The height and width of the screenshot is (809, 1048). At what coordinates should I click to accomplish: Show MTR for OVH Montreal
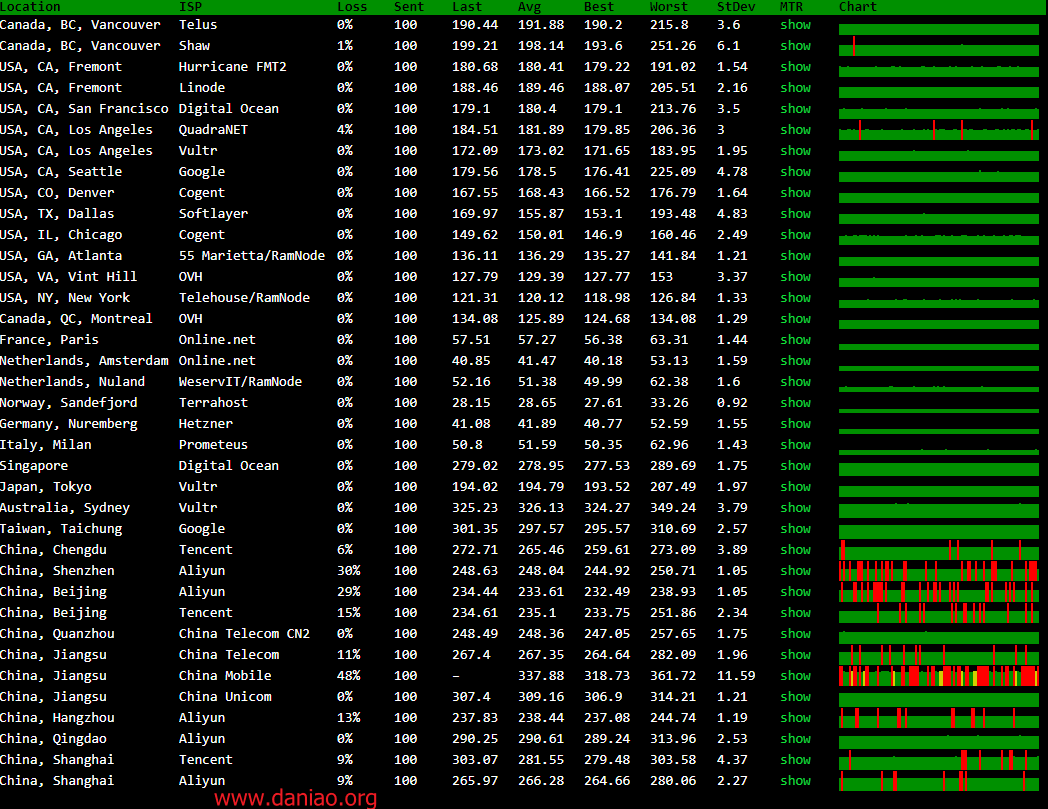tap(795, 319)
